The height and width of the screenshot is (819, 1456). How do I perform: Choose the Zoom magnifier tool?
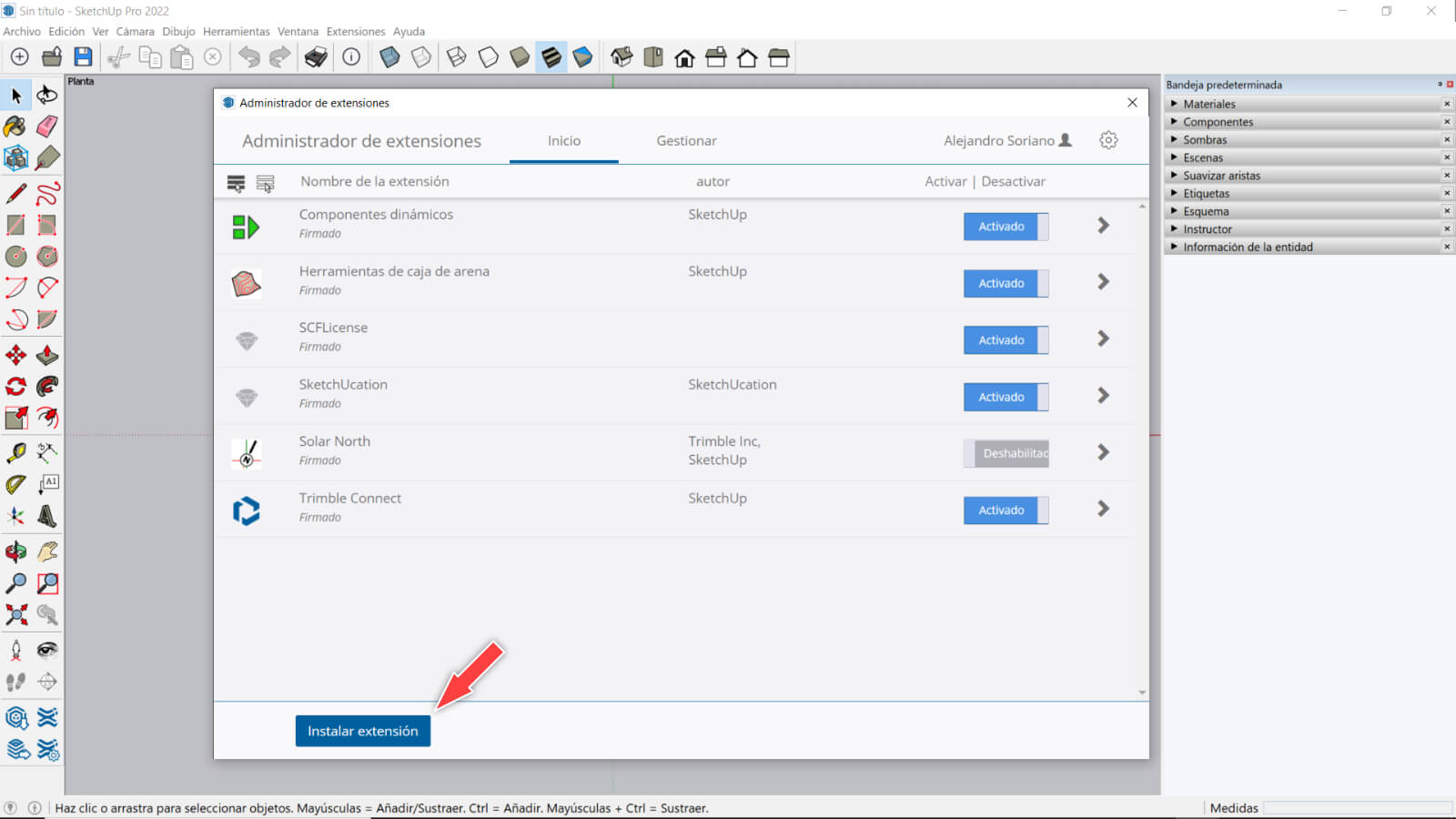point(15,583)
